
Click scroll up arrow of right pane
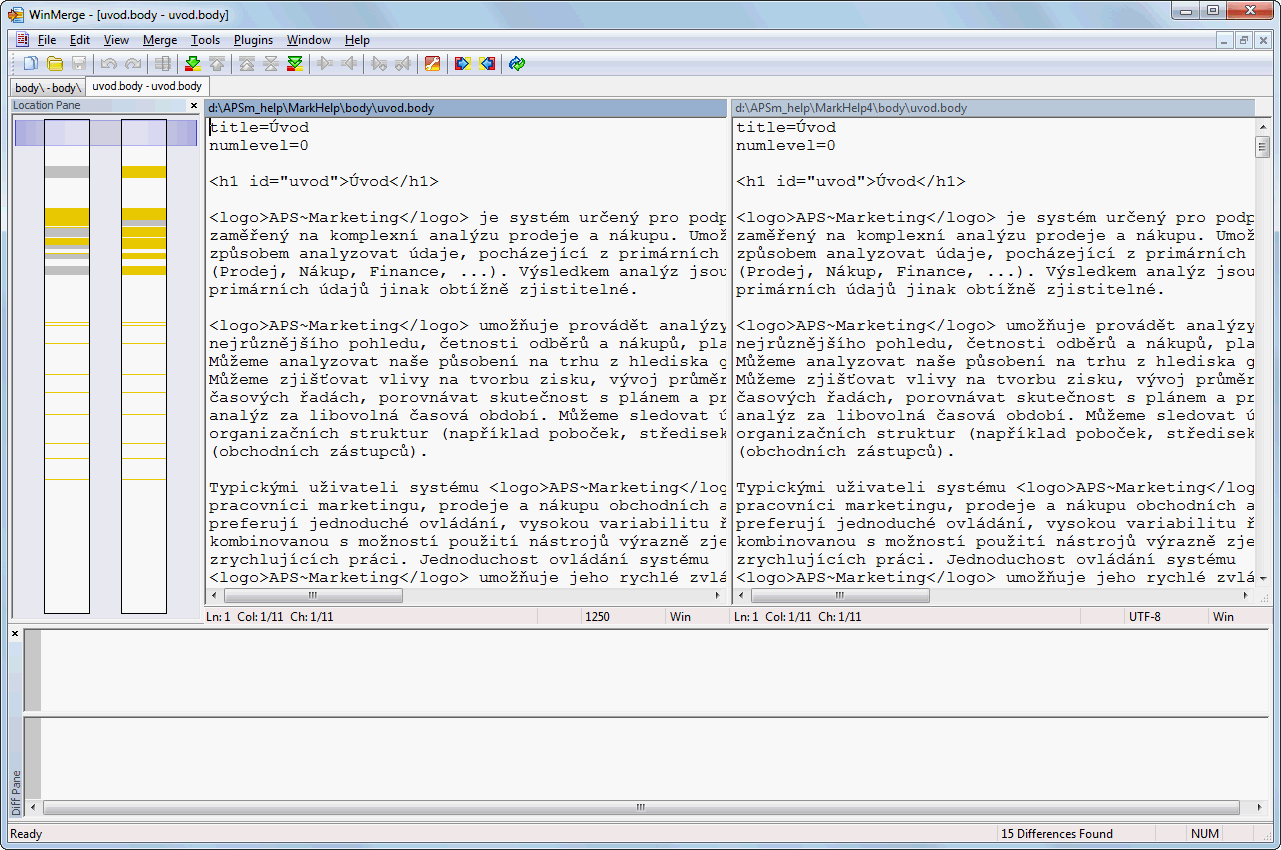point(1263,126)
